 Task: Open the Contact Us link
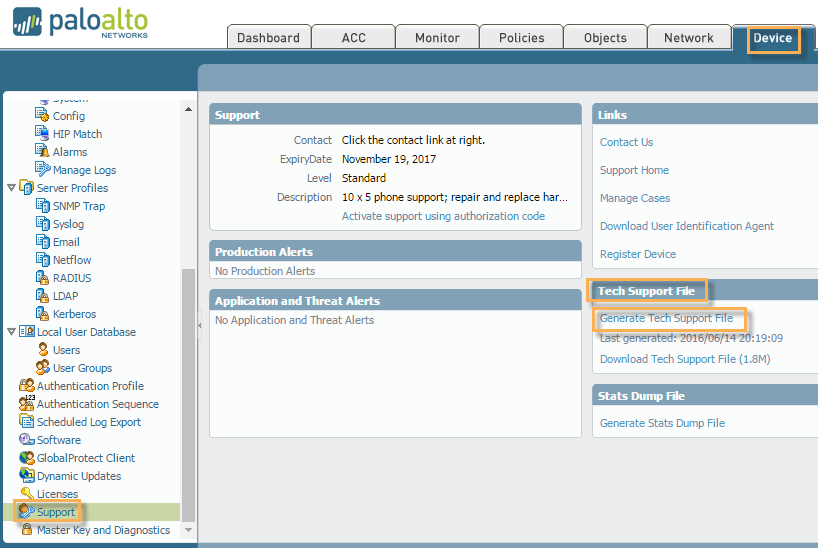(627, 142)
